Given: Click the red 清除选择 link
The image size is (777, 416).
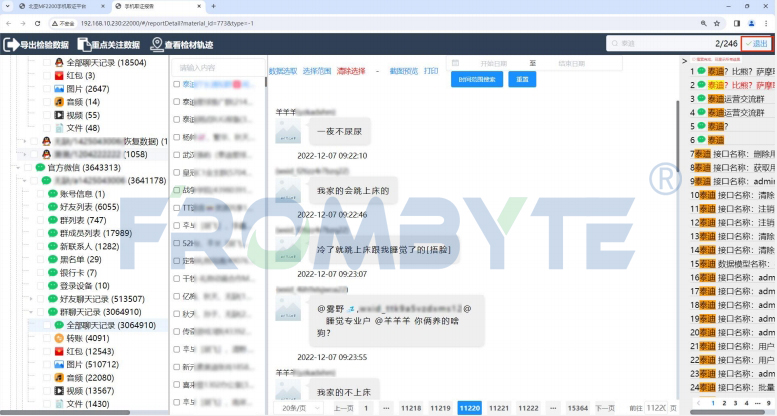Looking at the screenshot, I should pyautogui.click(x=351, y=71).
